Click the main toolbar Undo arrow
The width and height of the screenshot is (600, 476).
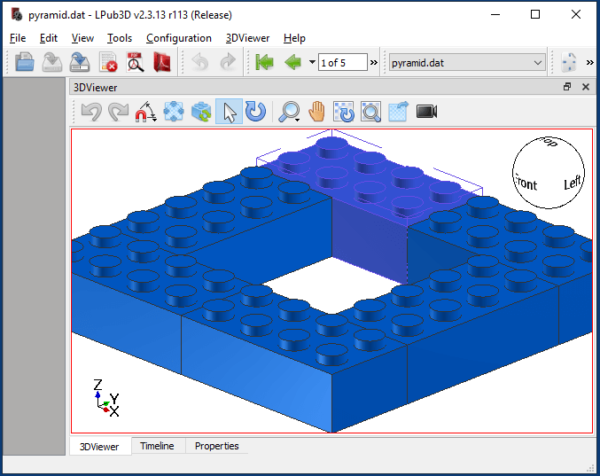pyautogui.click(x=200, y=62)
